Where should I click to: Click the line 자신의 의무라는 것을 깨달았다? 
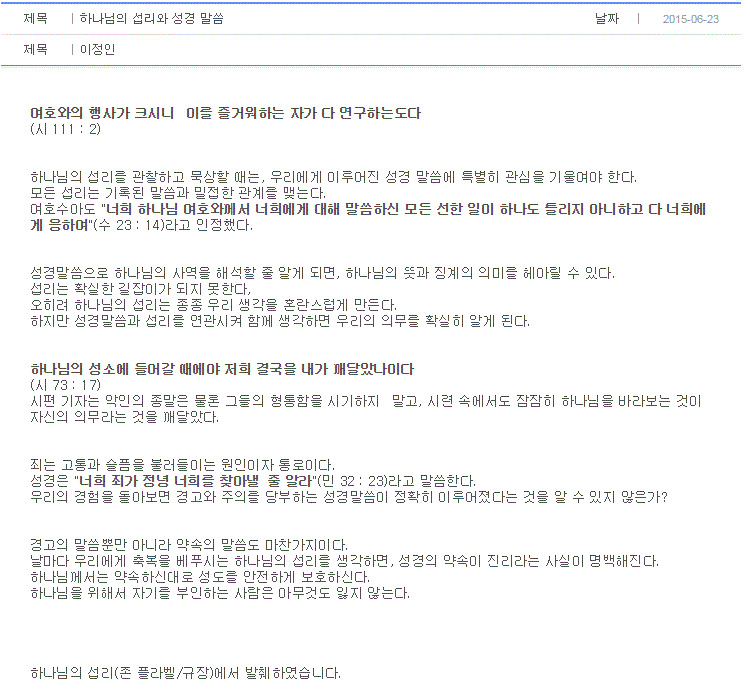(124, 417)
